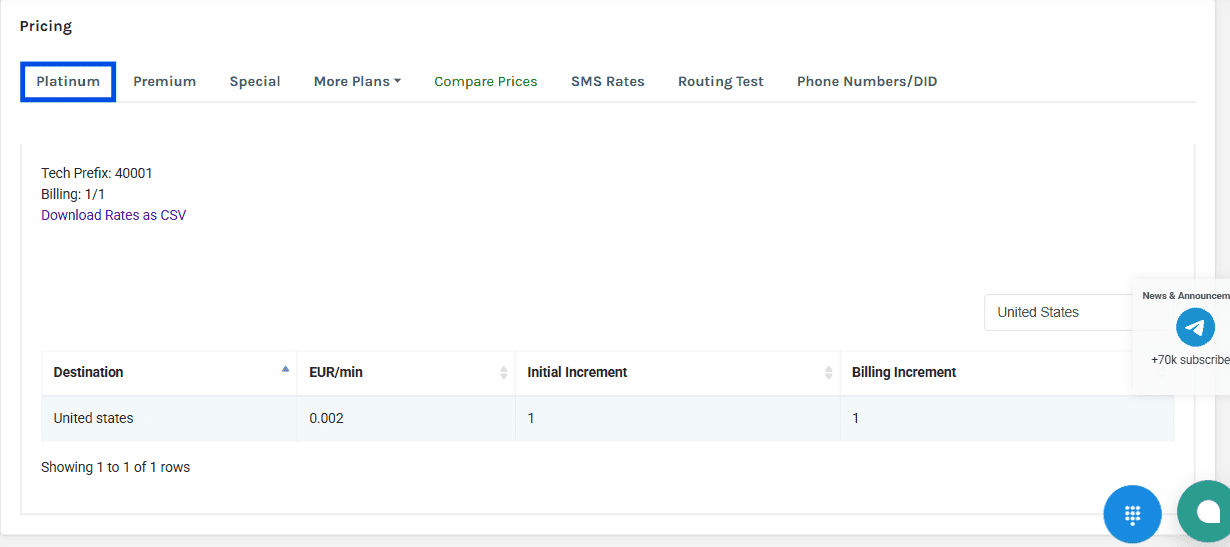Viewport: 1230px width, 547px height.
Task: Switch to the Platinum tab
Action: (68, 81)
